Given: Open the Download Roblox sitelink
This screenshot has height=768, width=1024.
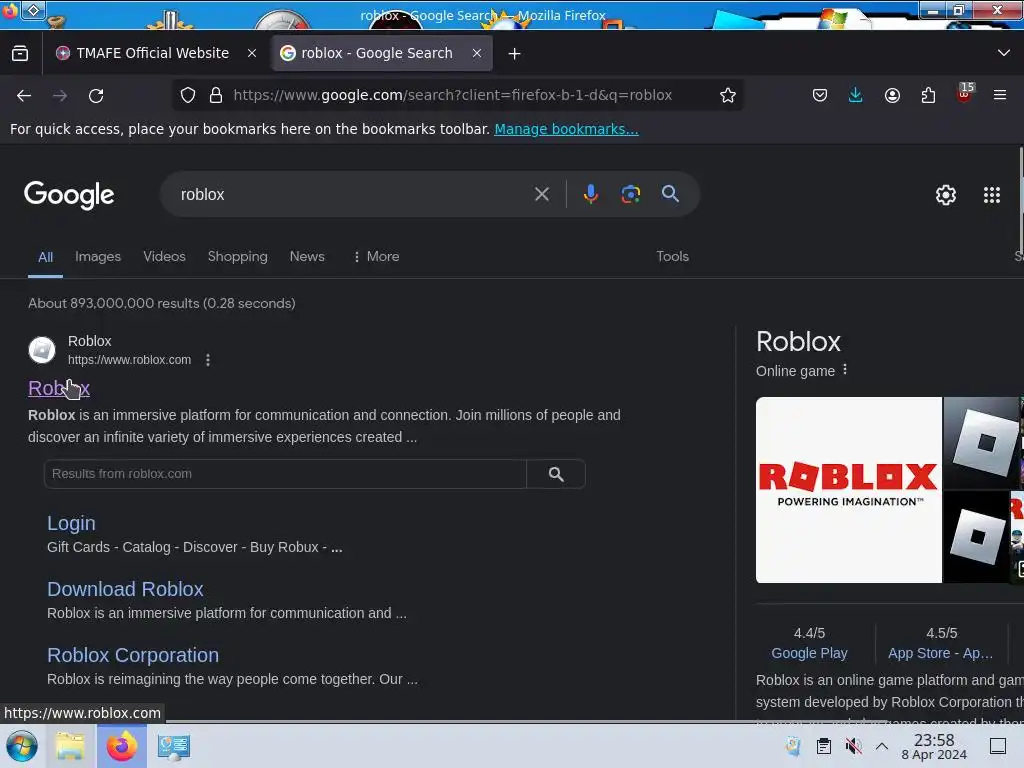Looking at the screenshot, I should click(x=125, y=589).
